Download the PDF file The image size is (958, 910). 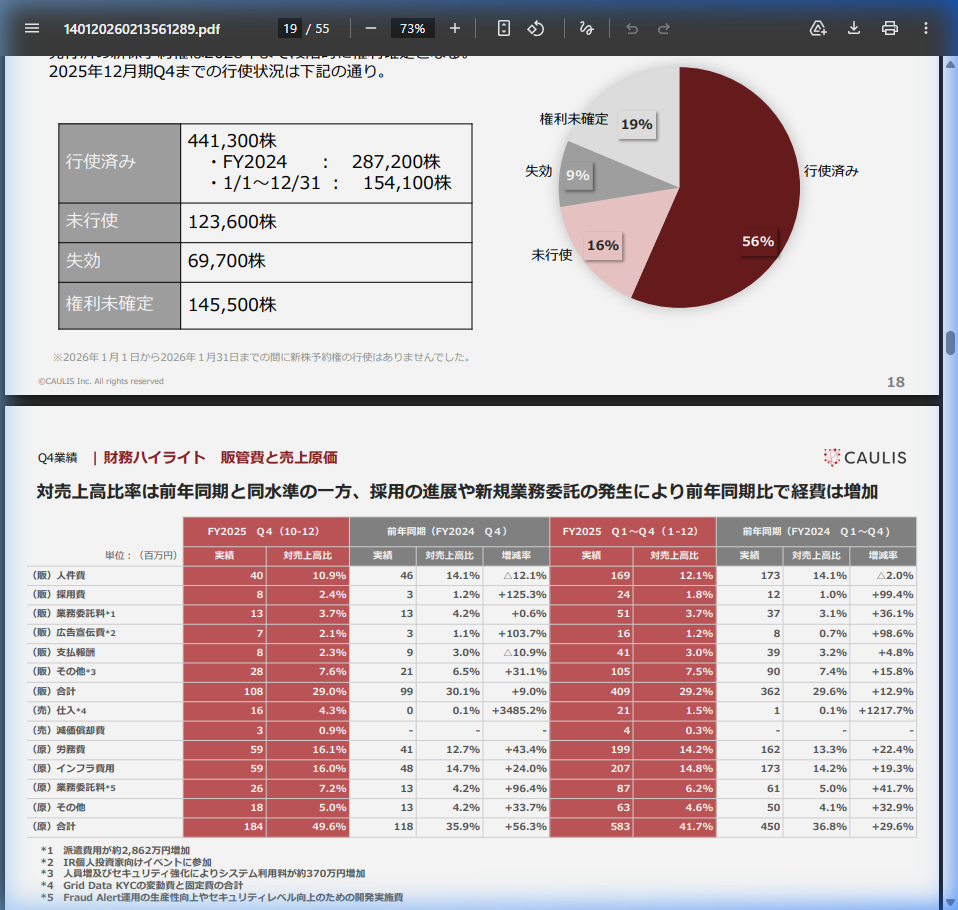click(854, 28)
